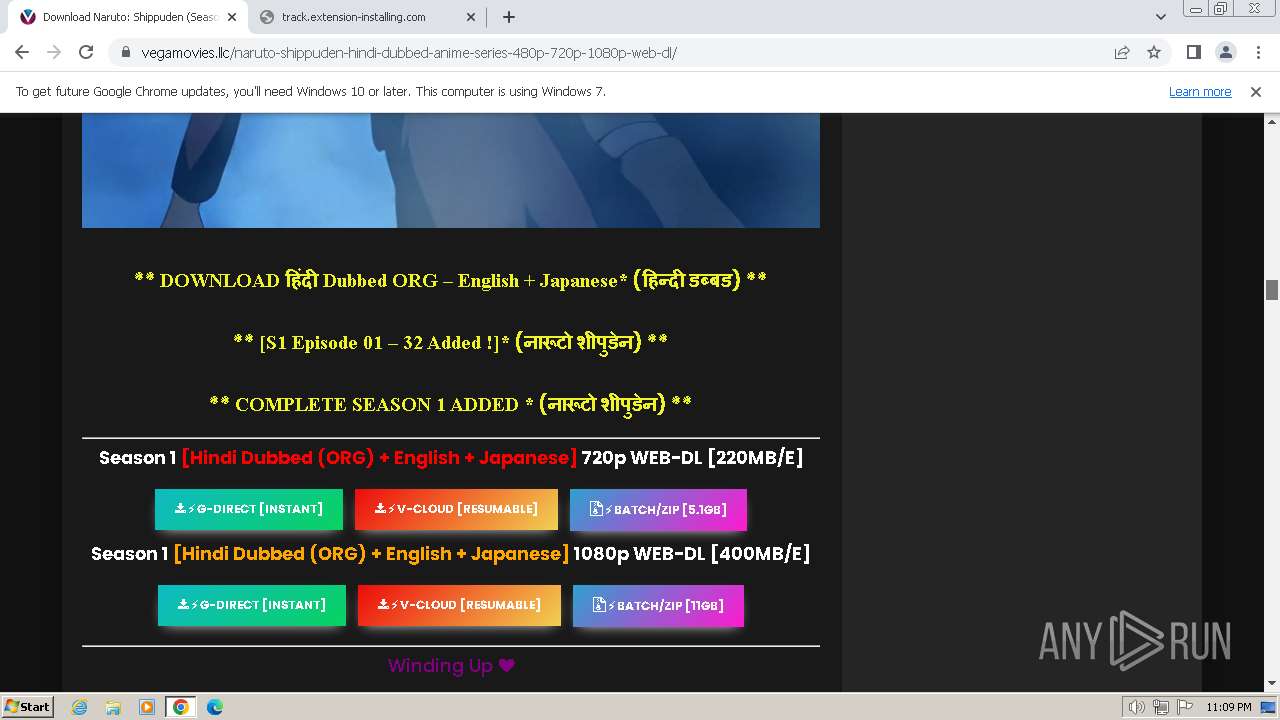Image resolution: width=1280 pixels, height=720 pixels.
Task: Go back to previous page
Action: point(22,52)
